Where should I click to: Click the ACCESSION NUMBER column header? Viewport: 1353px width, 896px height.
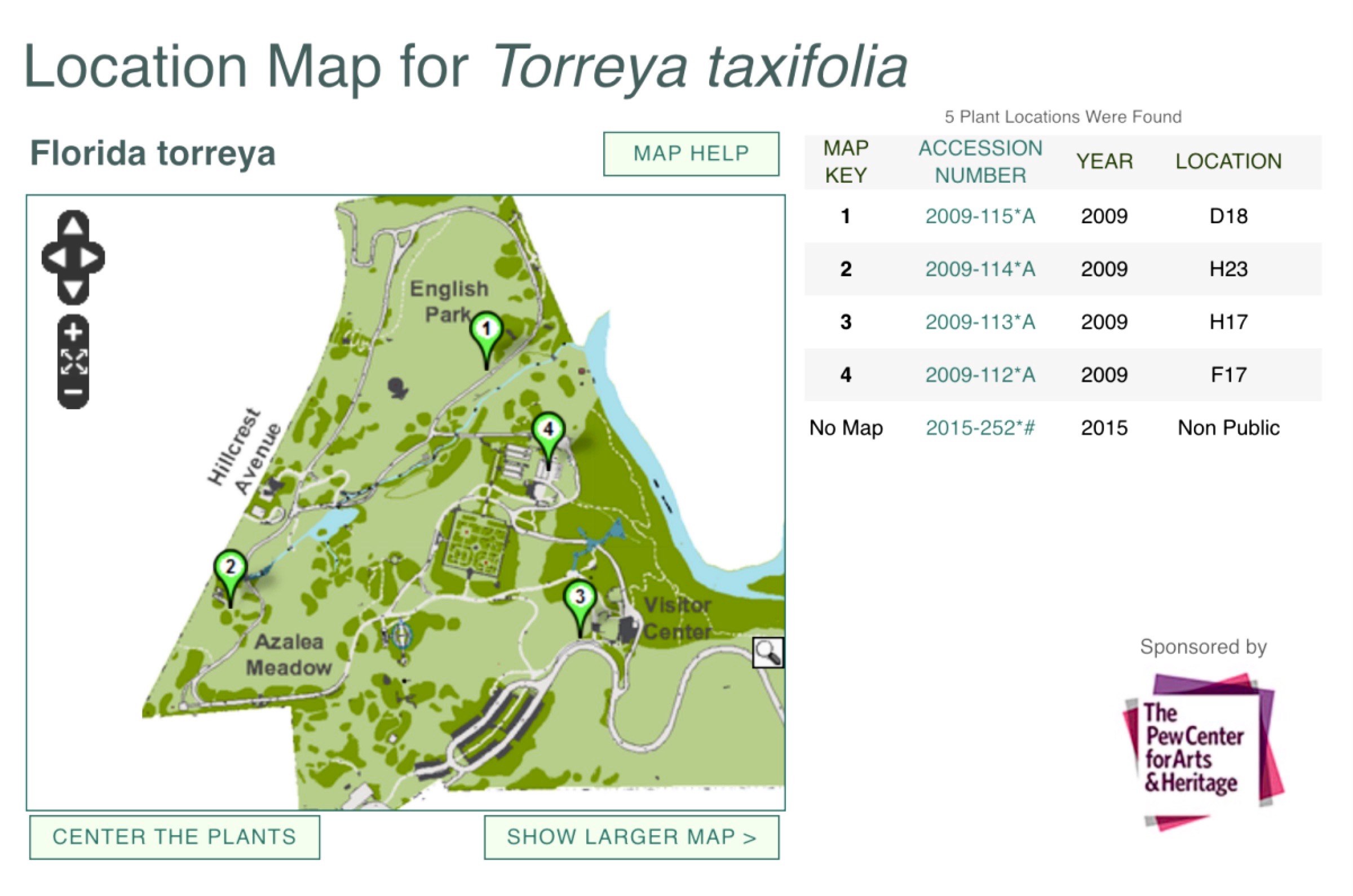(980, 162)
